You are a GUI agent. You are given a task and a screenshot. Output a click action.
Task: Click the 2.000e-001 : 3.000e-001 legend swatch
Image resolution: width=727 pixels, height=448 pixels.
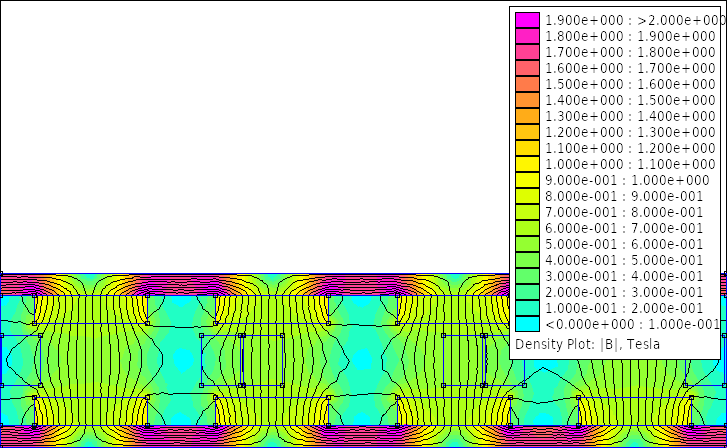(x=527, y=292)
